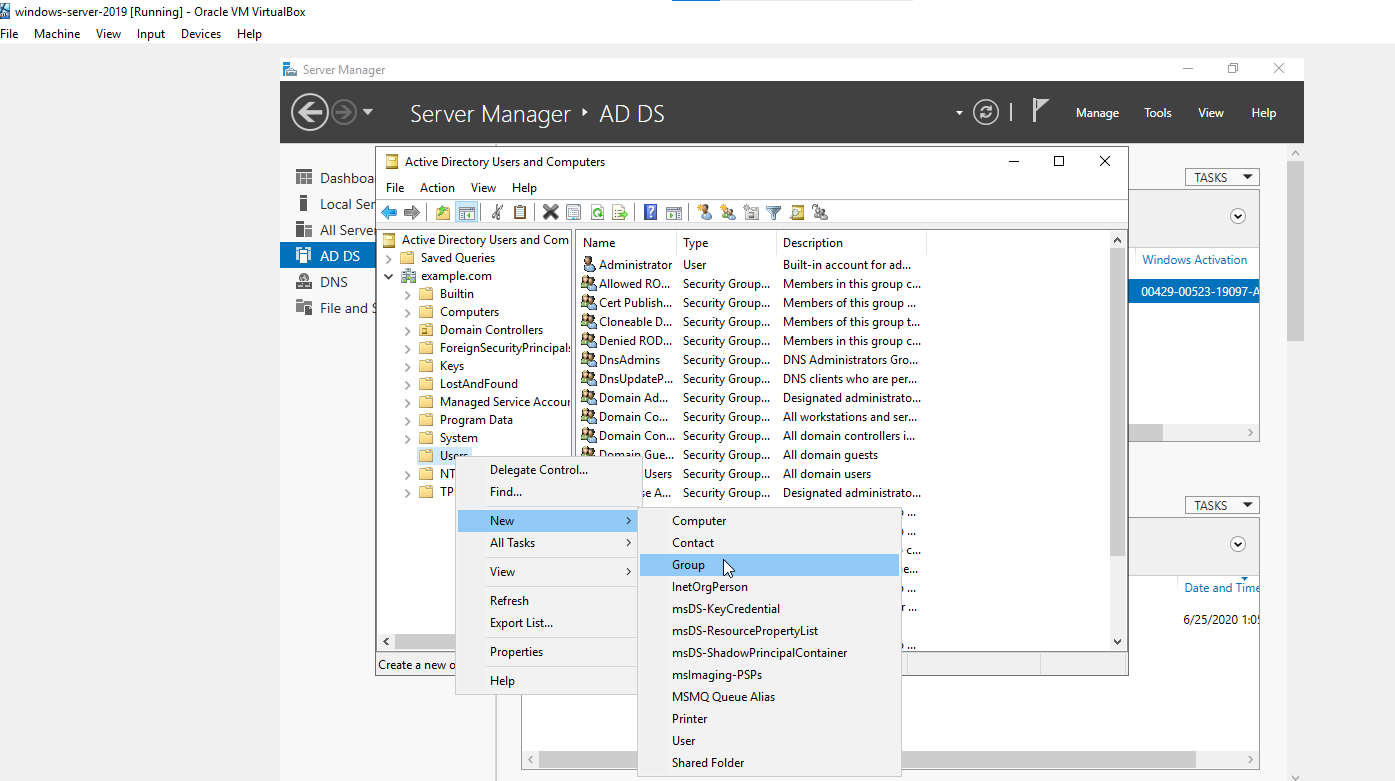
Task: Select Delegate Control in context menu
Action: pyautogui.click(x=548, y=470)
